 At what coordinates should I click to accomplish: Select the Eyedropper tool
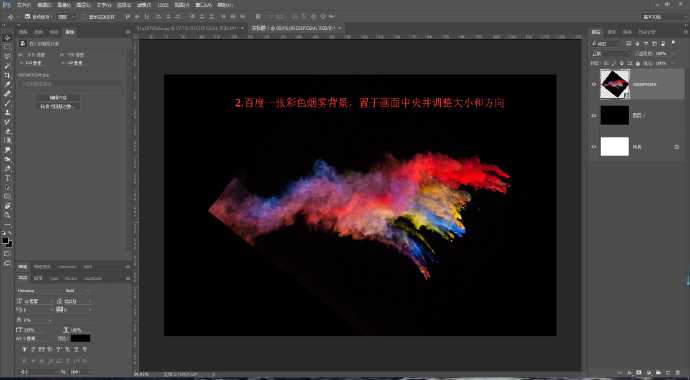[x=7, y=84]
